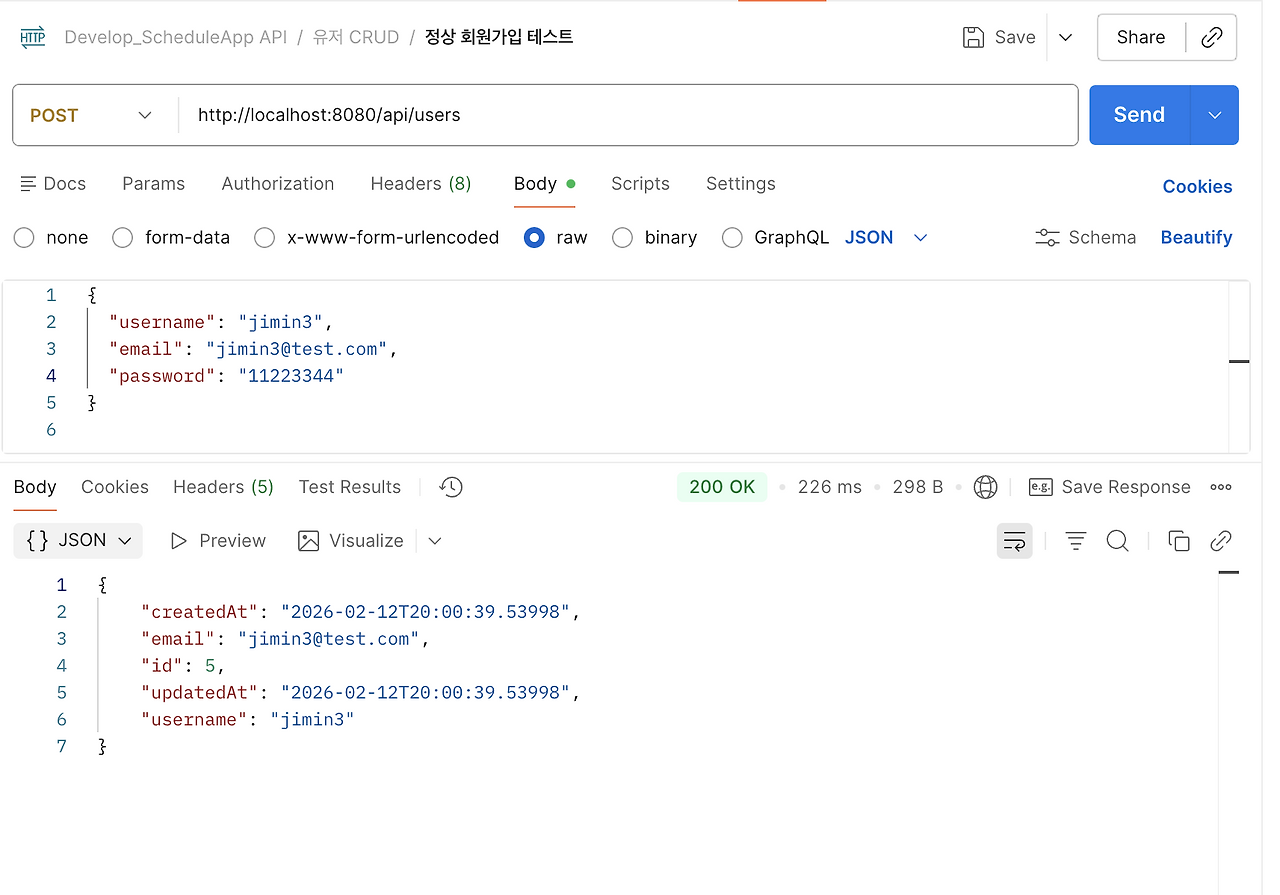Open the response JSON format dropdown
The image size is (1280, 895).
tap(79, 540)
